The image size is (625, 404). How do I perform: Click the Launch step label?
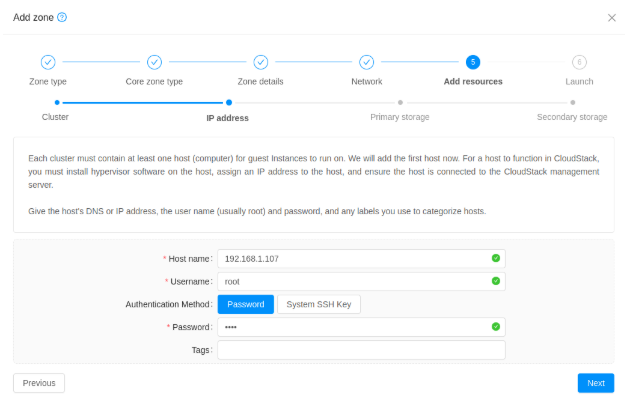tap(579, 82)
